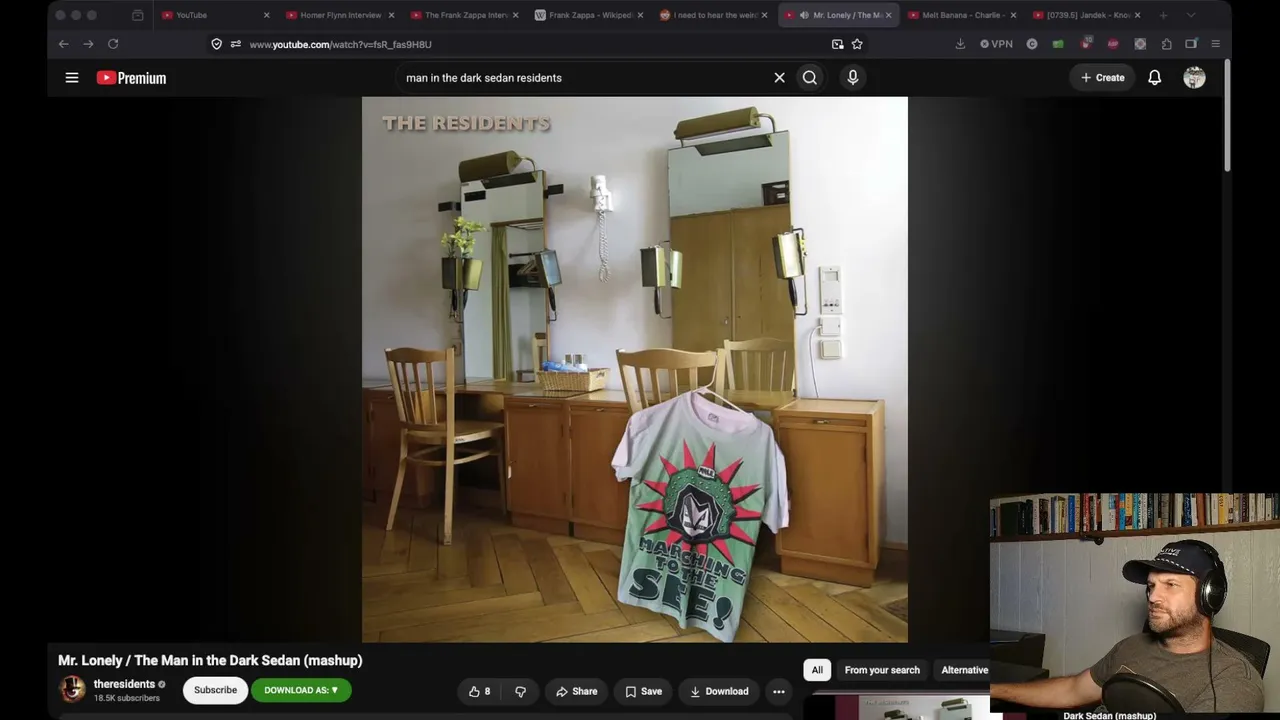Clear the search box text

(x=779, y=77)
